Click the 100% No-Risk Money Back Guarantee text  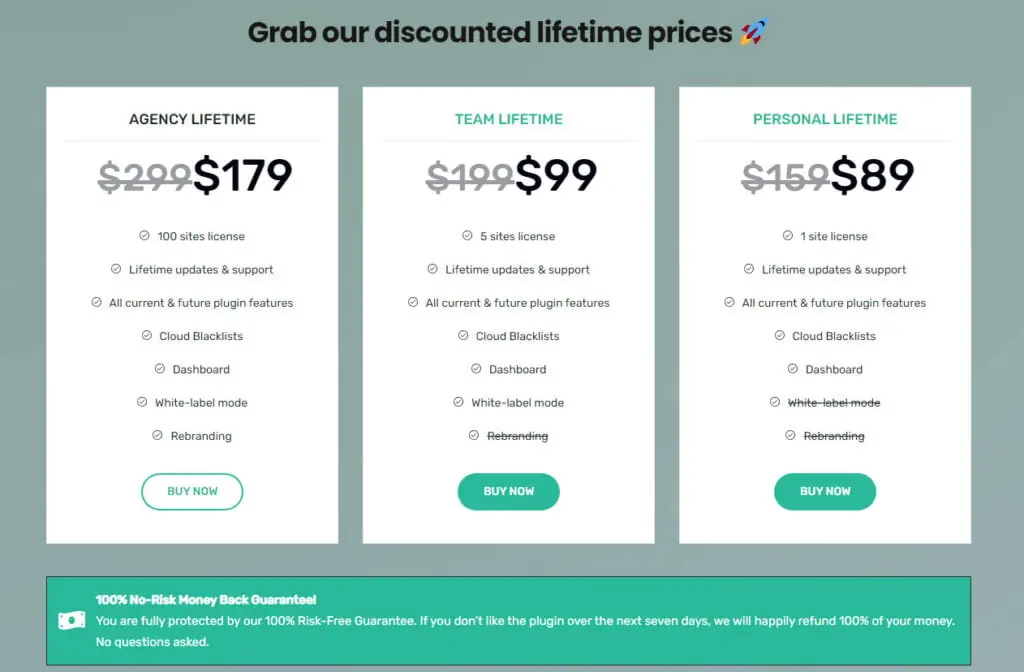(206, 600)
